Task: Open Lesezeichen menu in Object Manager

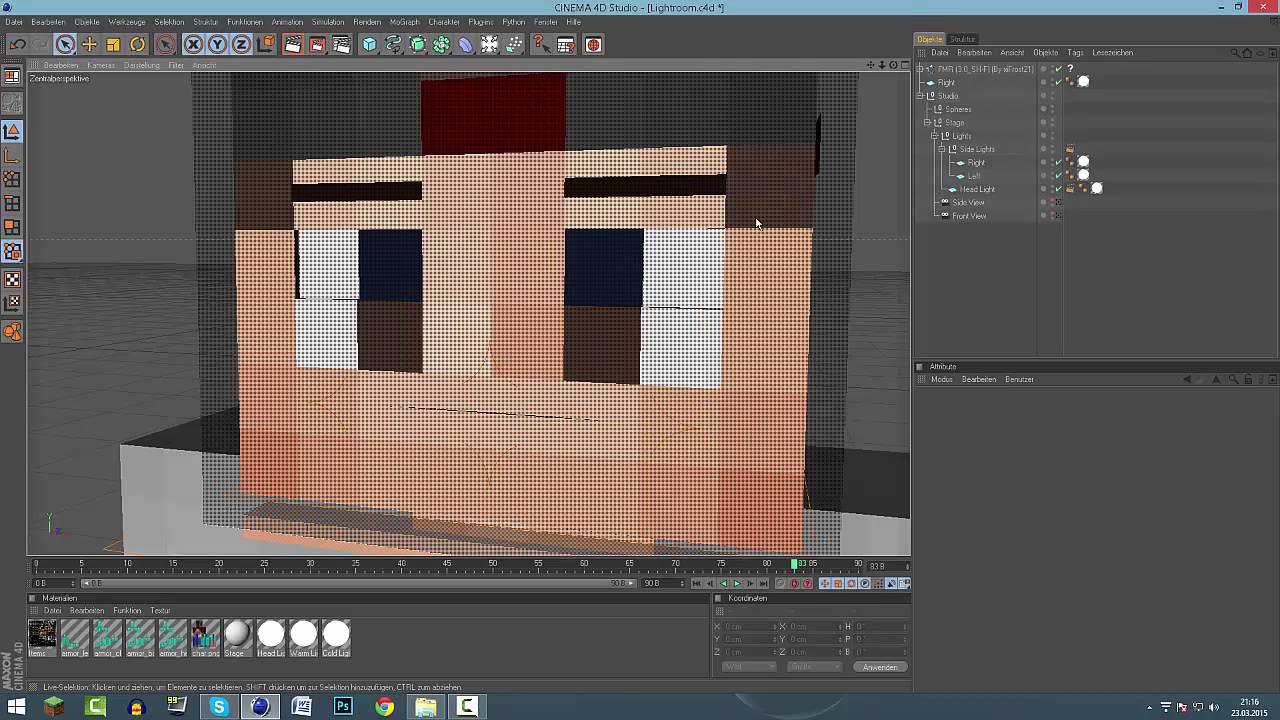Action: click(x=1112, y=53)
